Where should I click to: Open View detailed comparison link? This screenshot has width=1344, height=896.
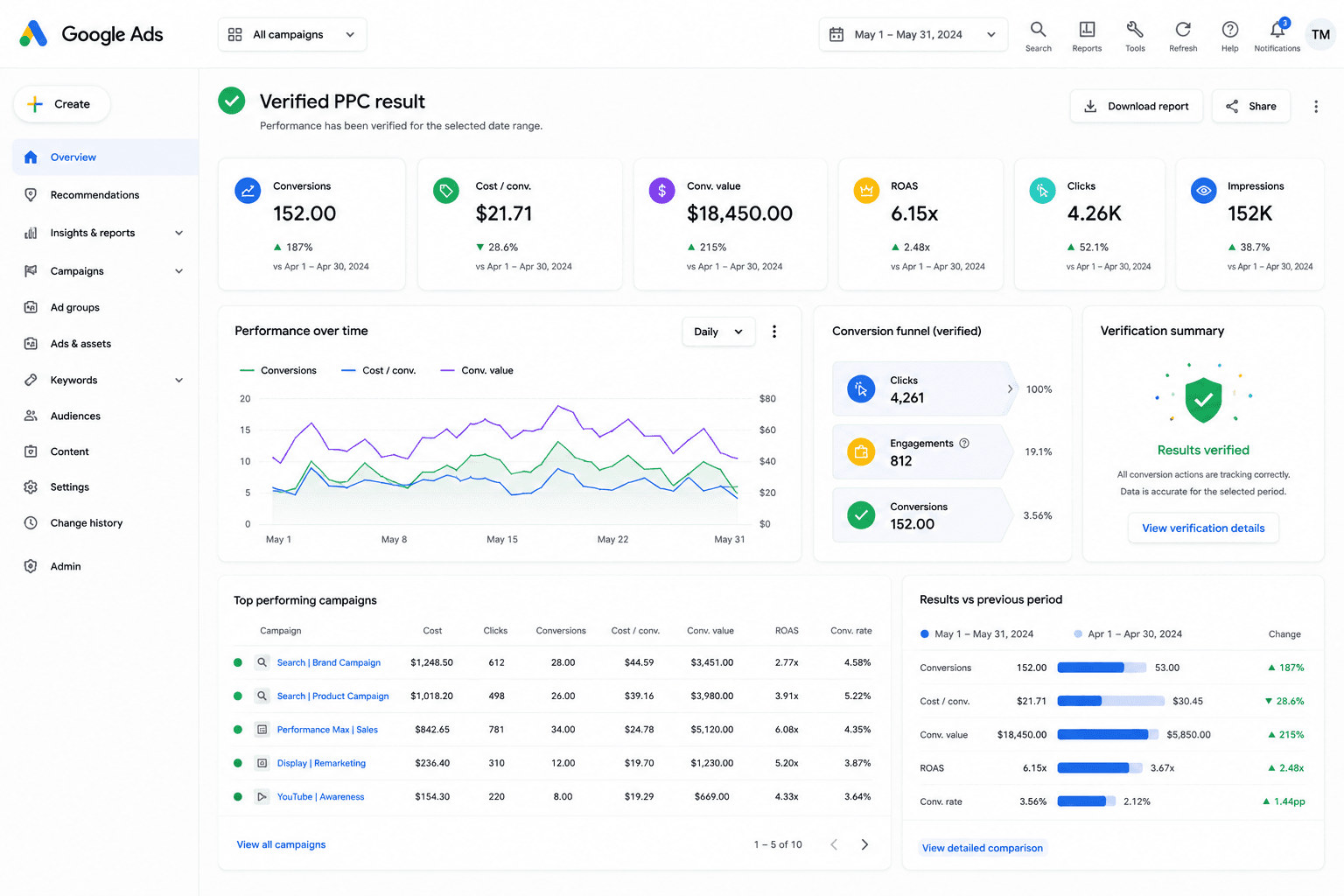[x=982, y=848]
